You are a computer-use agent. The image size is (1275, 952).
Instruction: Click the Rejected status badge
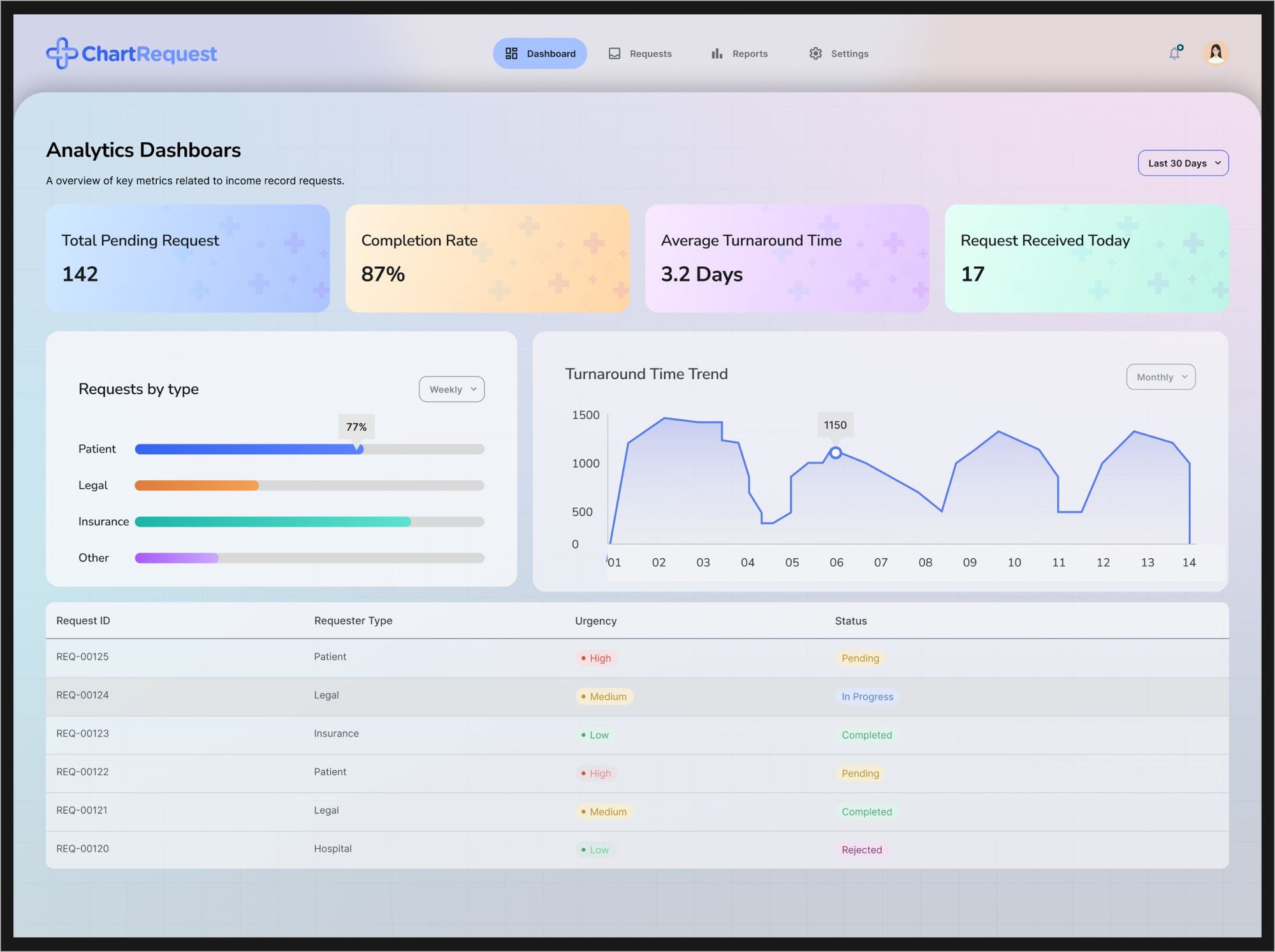coord(862,850)
